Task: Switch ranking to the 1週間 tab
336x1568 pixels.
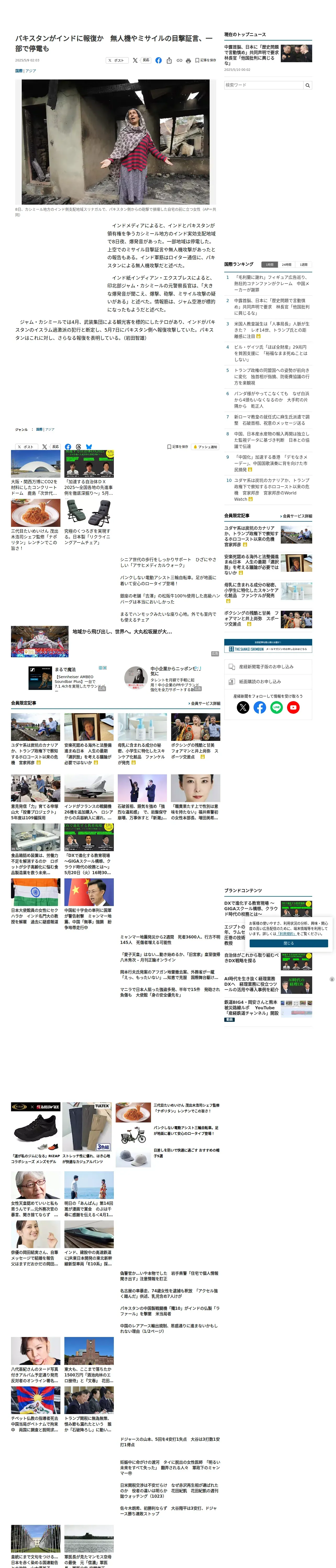Action: 304,265
